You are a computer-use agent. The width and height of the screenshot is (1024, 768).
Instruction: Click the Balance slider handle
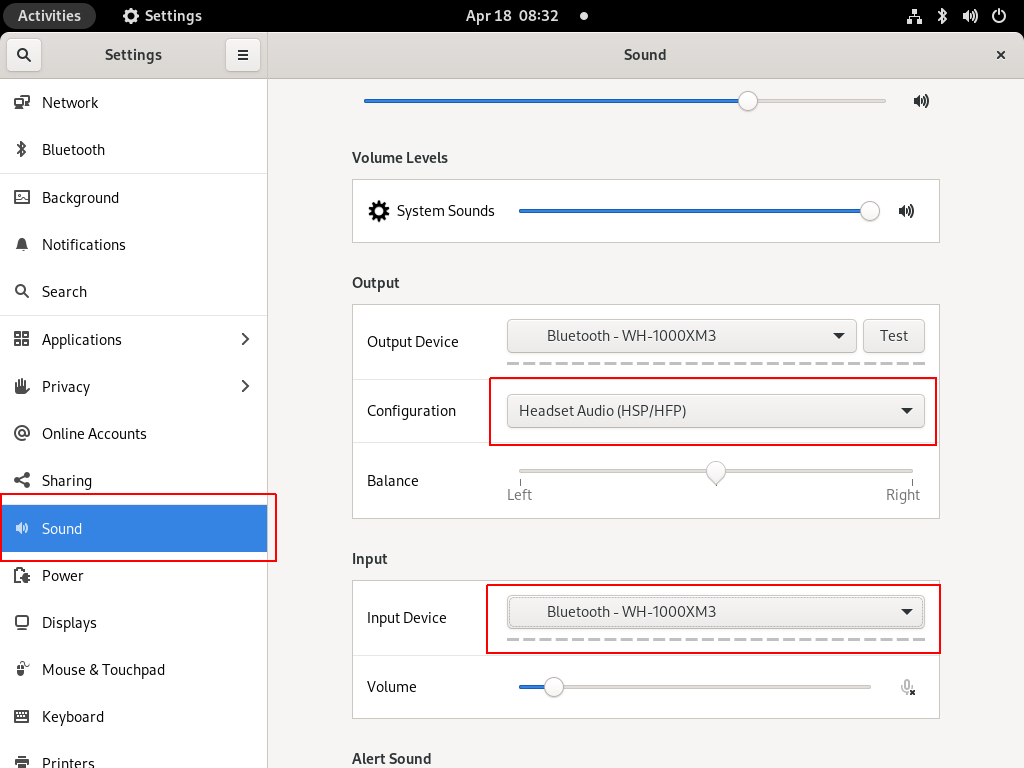click(x=716, y=472)
